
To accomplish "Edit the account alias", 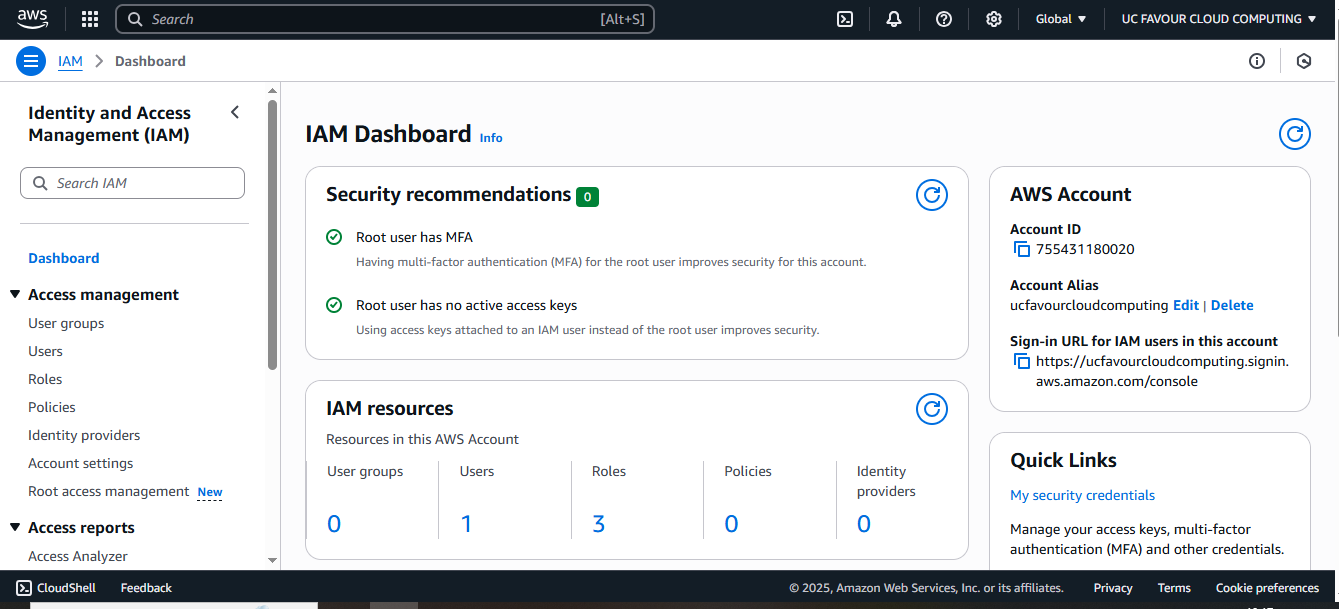I will 1186,305.
